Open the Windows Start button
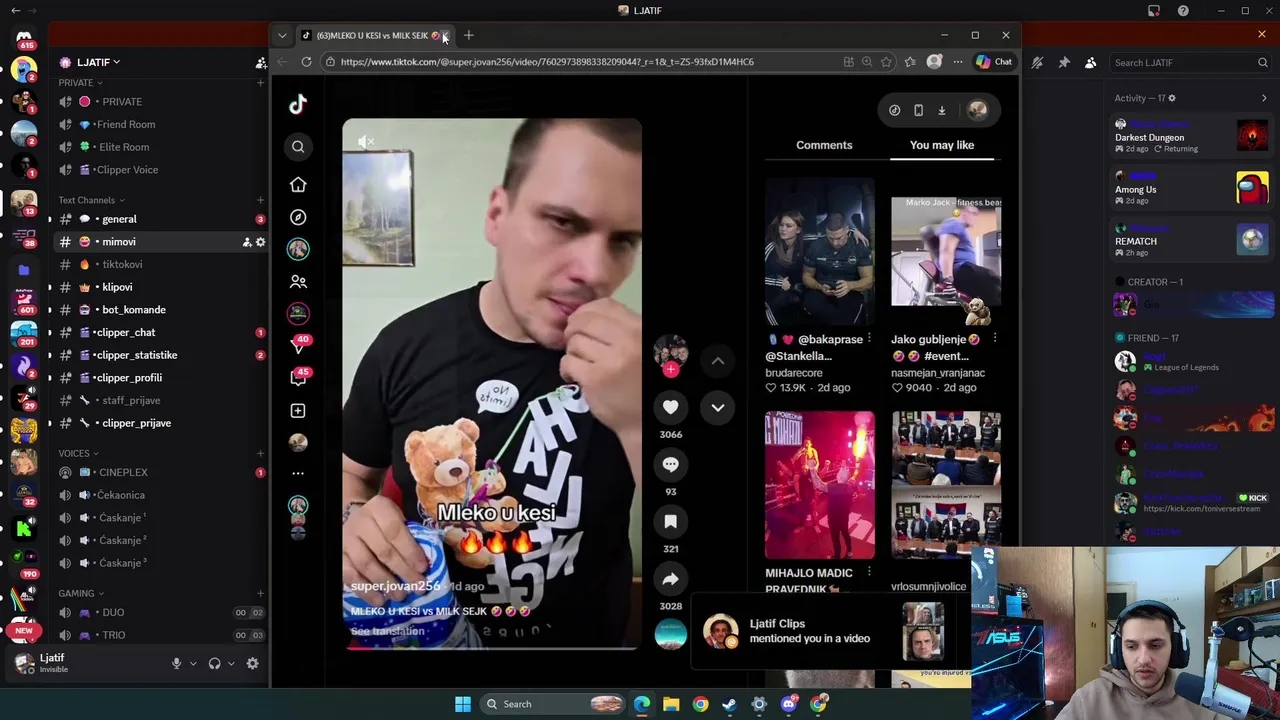1280x720 pixels. (x=462, y=704)
